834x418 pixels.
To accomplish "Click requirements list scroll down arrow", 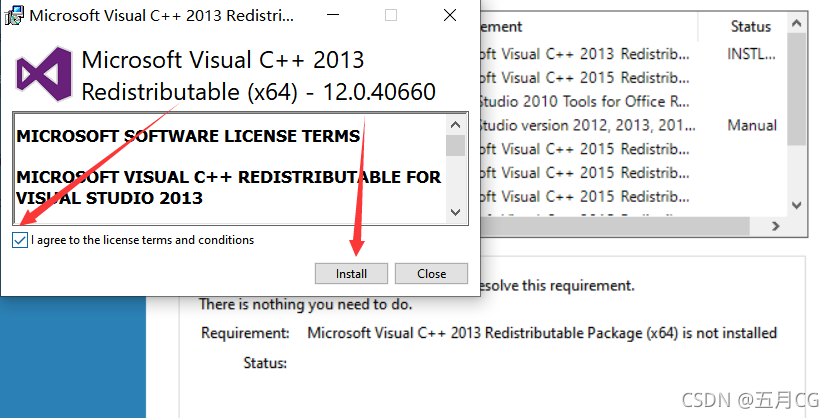I will pos(796,205).
